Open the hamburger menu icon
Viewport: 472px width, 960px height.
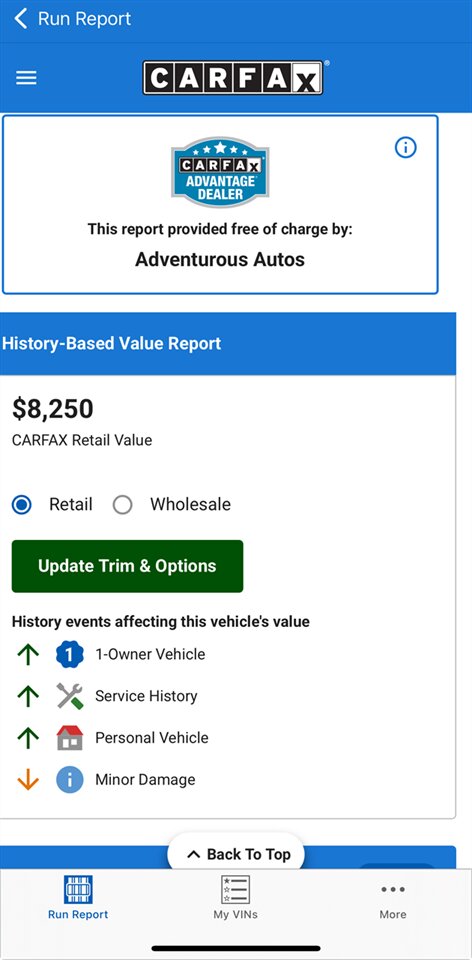pos(26,78)
